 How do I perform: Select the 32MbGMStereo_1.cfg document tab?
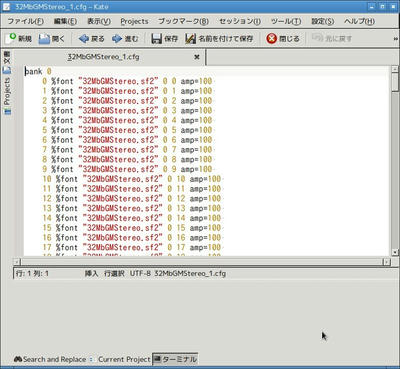click(103, 57)
